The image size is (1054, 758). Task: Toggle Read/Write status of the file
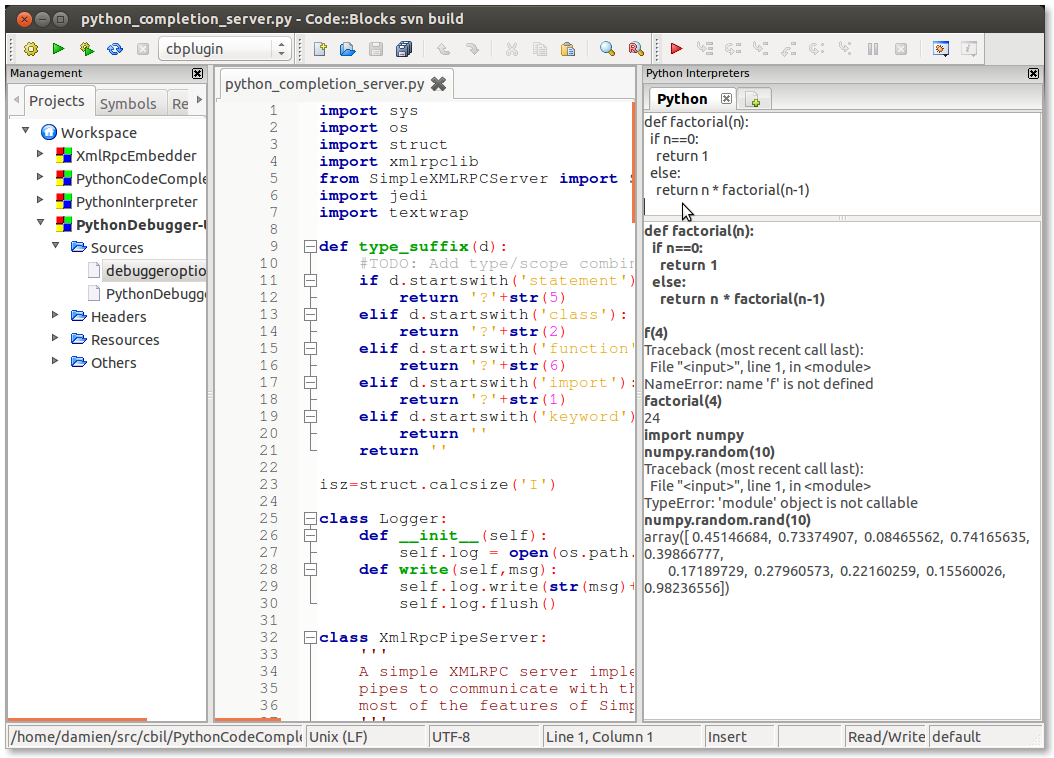click(x=886, y=736)
